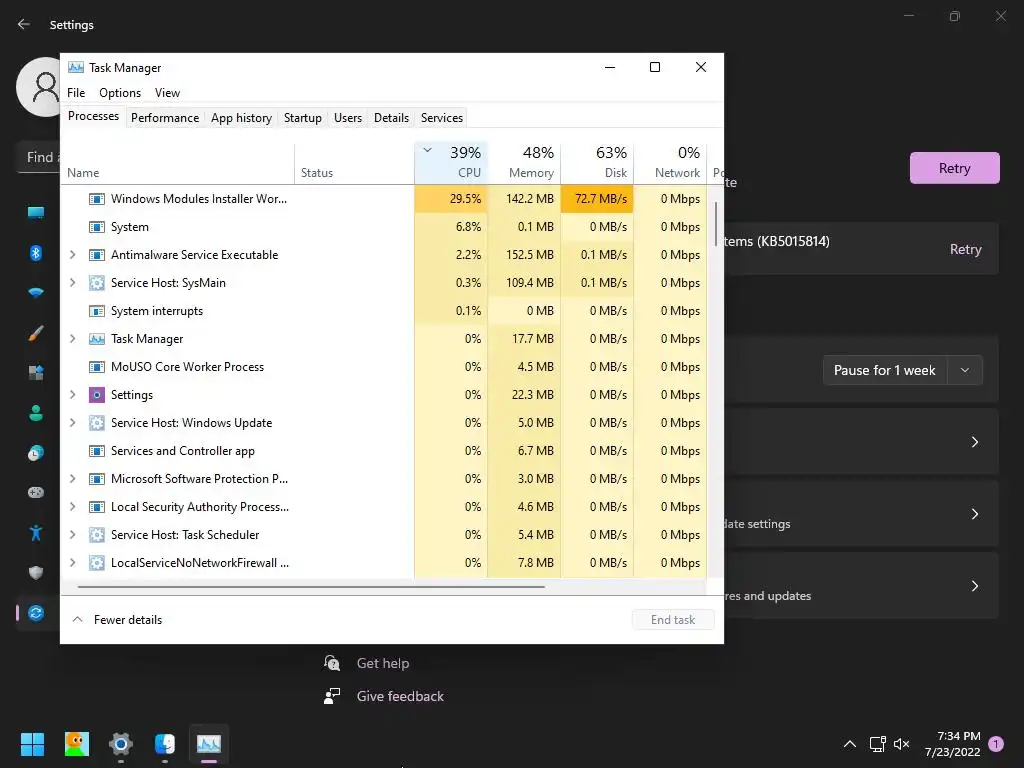This screenshot has height=768, width=1024.
Task: Click the Services and Controller app icon
Action: coord(97,451)
